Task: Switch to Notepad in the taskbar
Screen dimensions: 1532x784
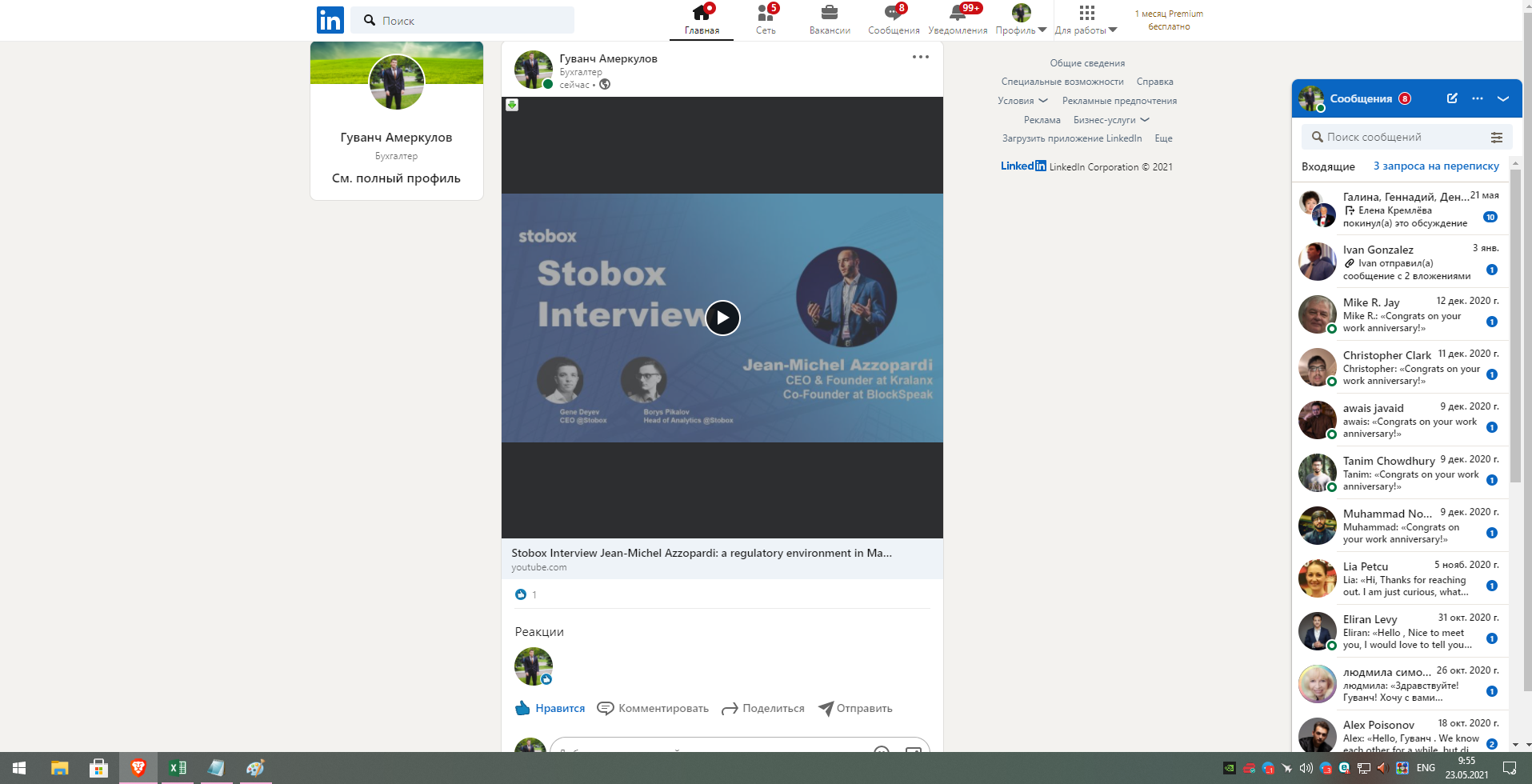Action: 216,768
